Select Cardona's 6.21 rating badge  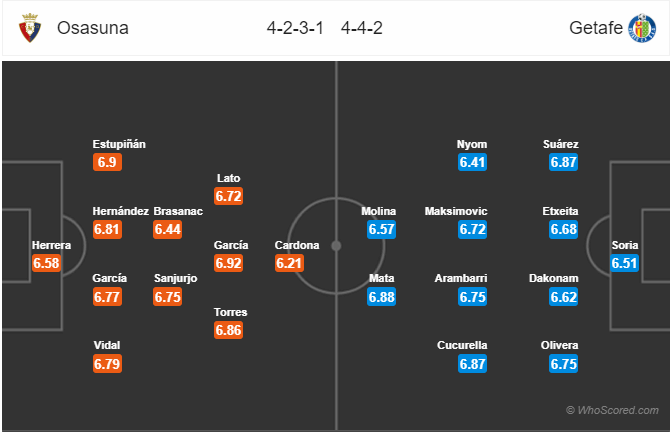pos(289,263)
